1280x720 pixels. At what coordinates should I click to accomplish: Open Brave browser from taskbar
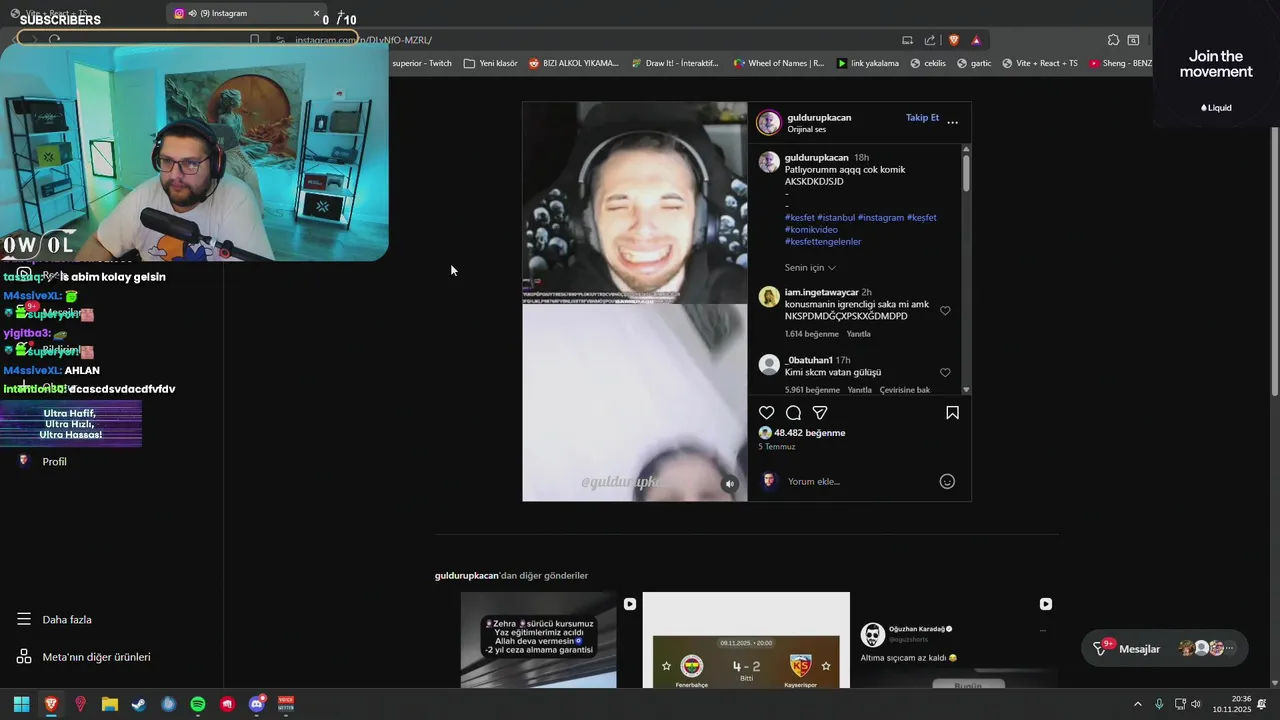coord(51,704)
